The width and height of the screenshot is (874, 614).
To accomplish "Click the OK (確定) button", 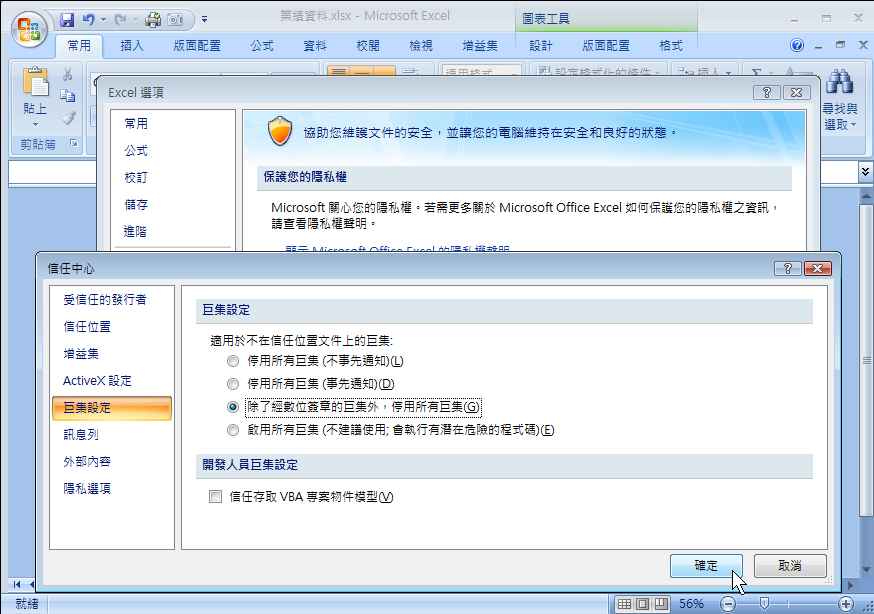I will pos(706,566).
